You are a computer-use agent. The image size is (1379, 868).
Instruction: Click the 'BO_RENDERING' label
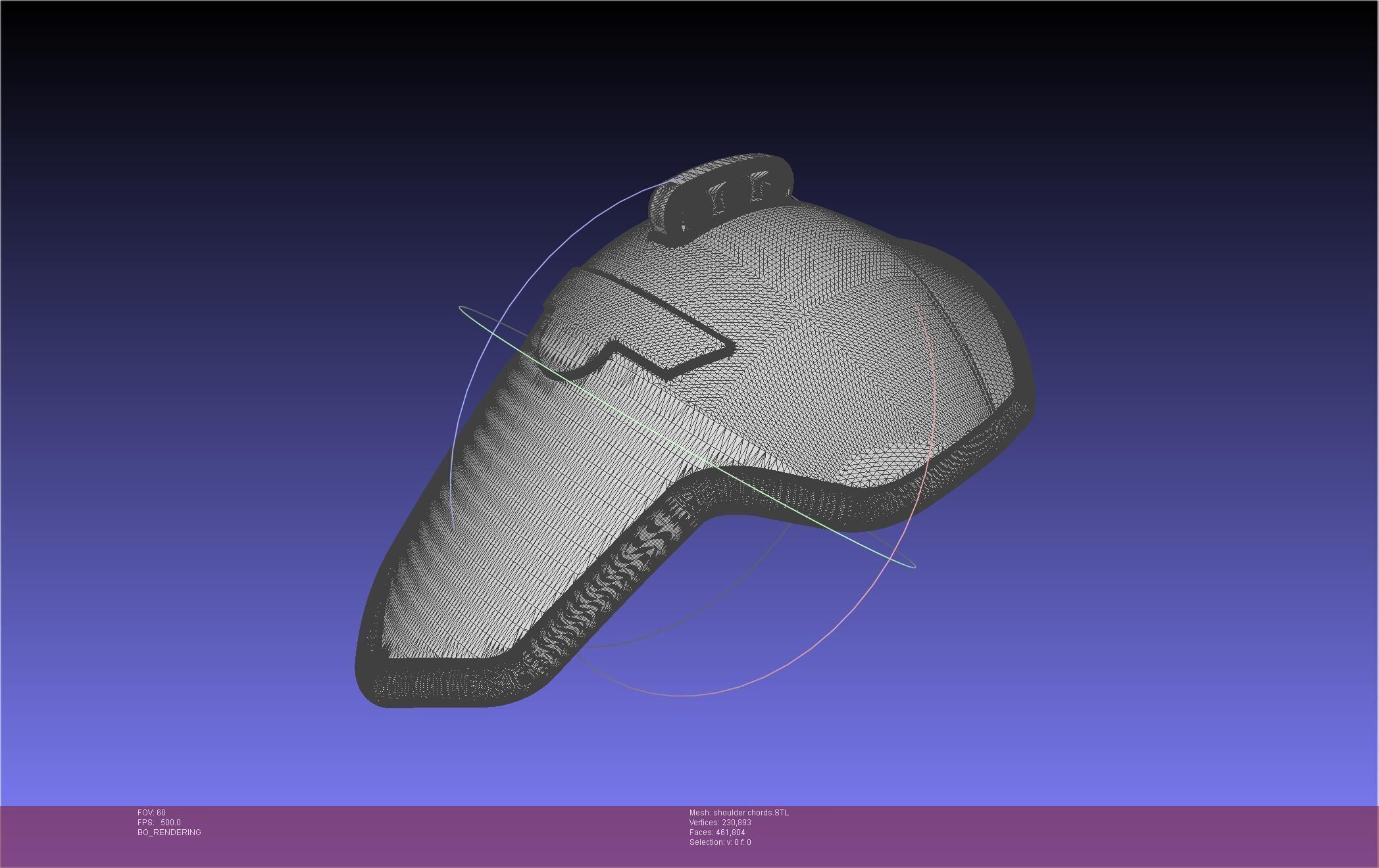click(x=169, y=832)
